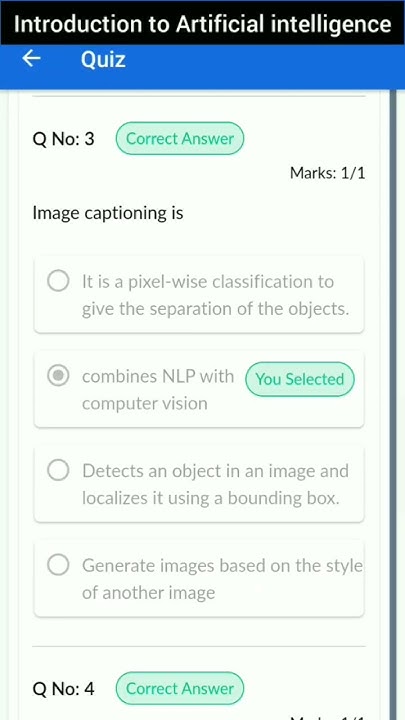Click the Introduction to Artificial intelligence title
Viewport: 405px width, 720px height.
[202, 23]
